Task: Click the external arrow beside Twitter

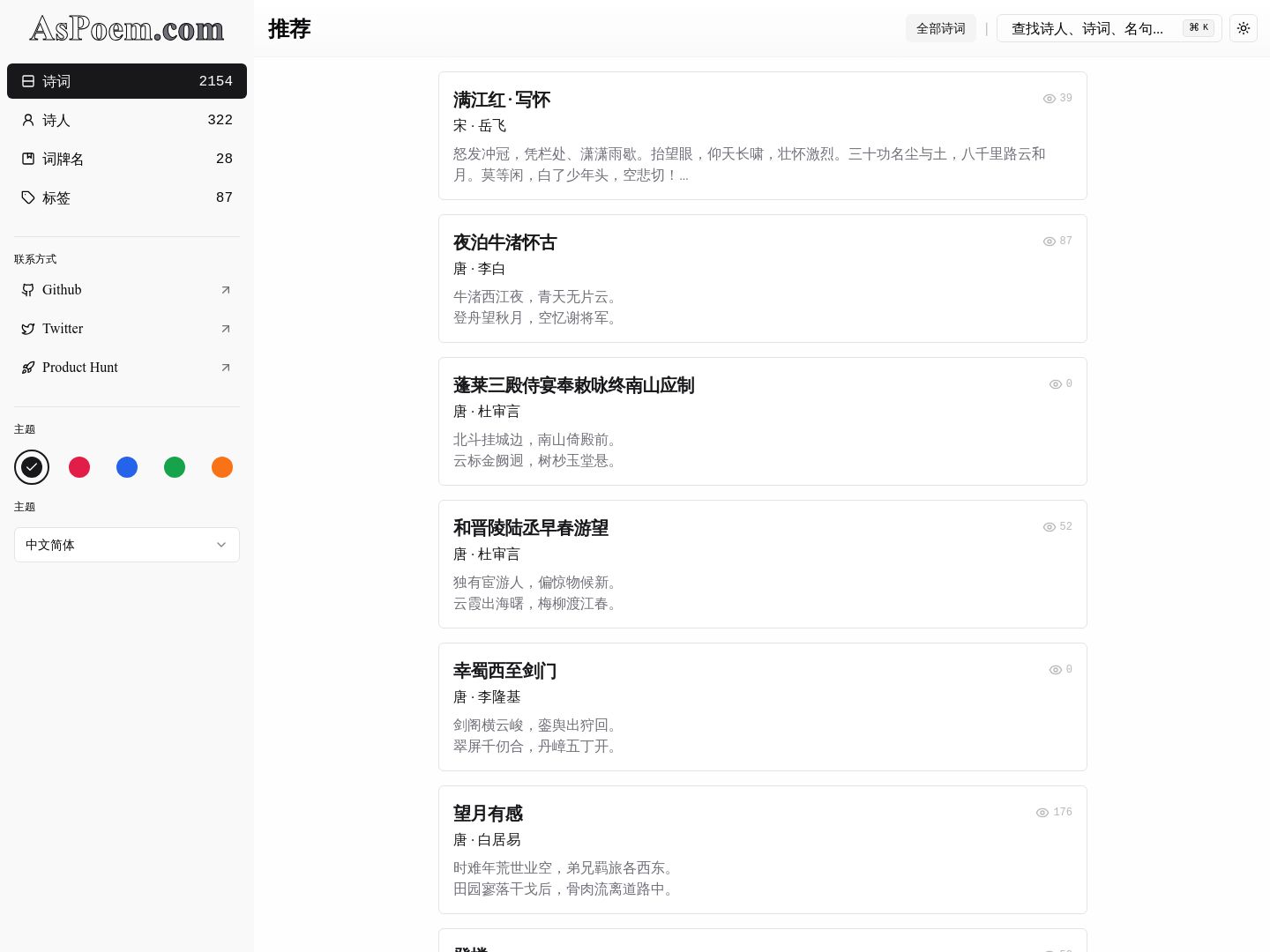Action: pyautogui.click(x=226, y=329)
